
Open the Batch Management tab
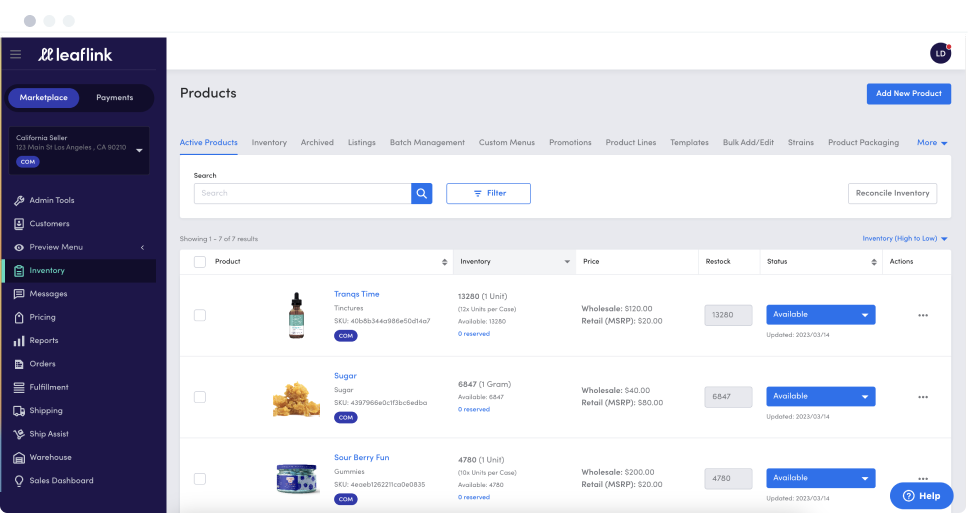click(x=427, y=143)
